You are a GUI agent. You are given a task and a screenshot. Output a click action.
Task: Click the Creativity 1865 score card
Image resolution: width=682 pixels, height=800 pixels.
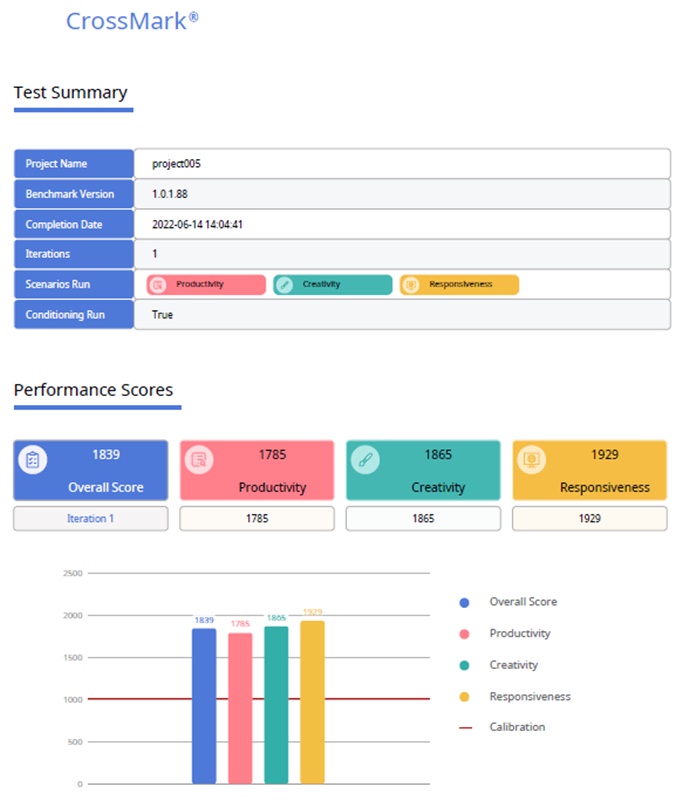click(423, 470)
